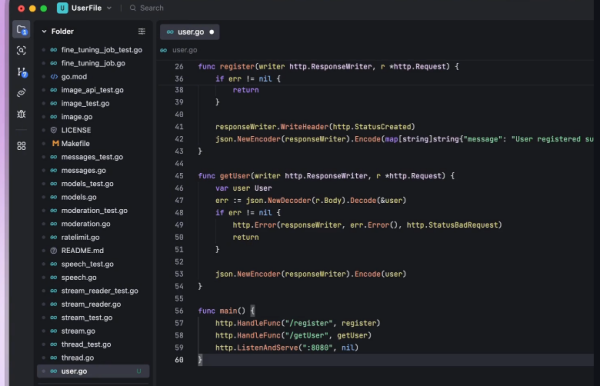Open speech_test.go file

pyautogui.click(x=87, y=264)
